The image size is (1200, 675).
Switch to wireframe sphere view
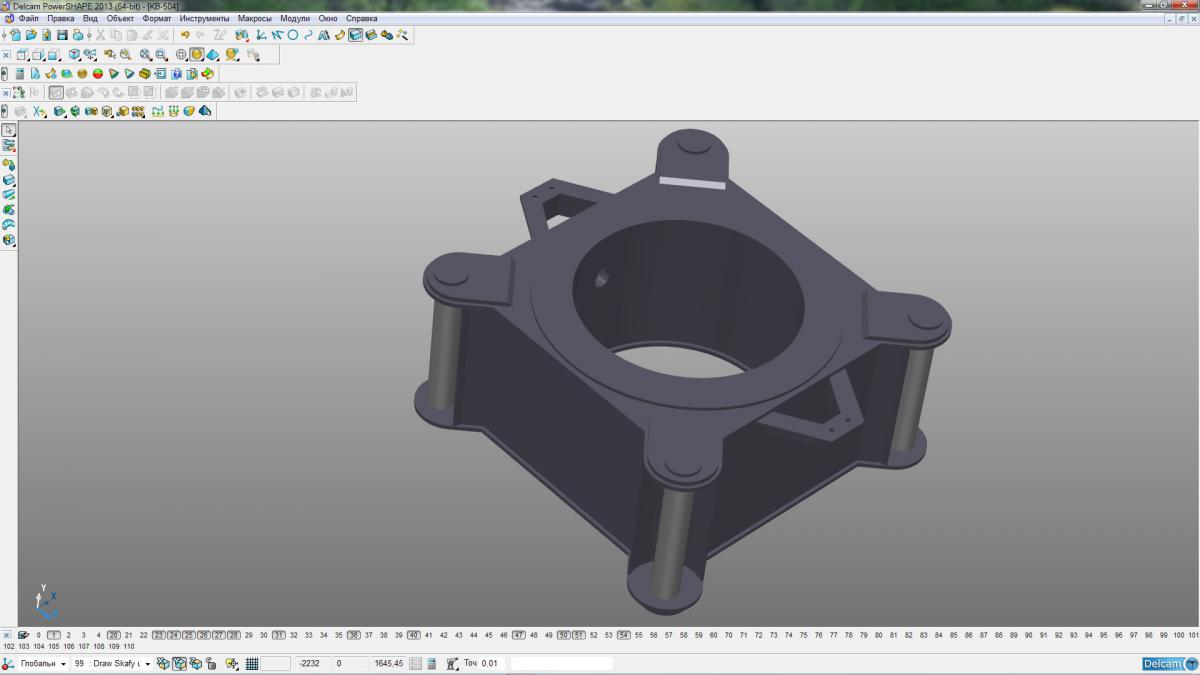click(x=181, y=55)
